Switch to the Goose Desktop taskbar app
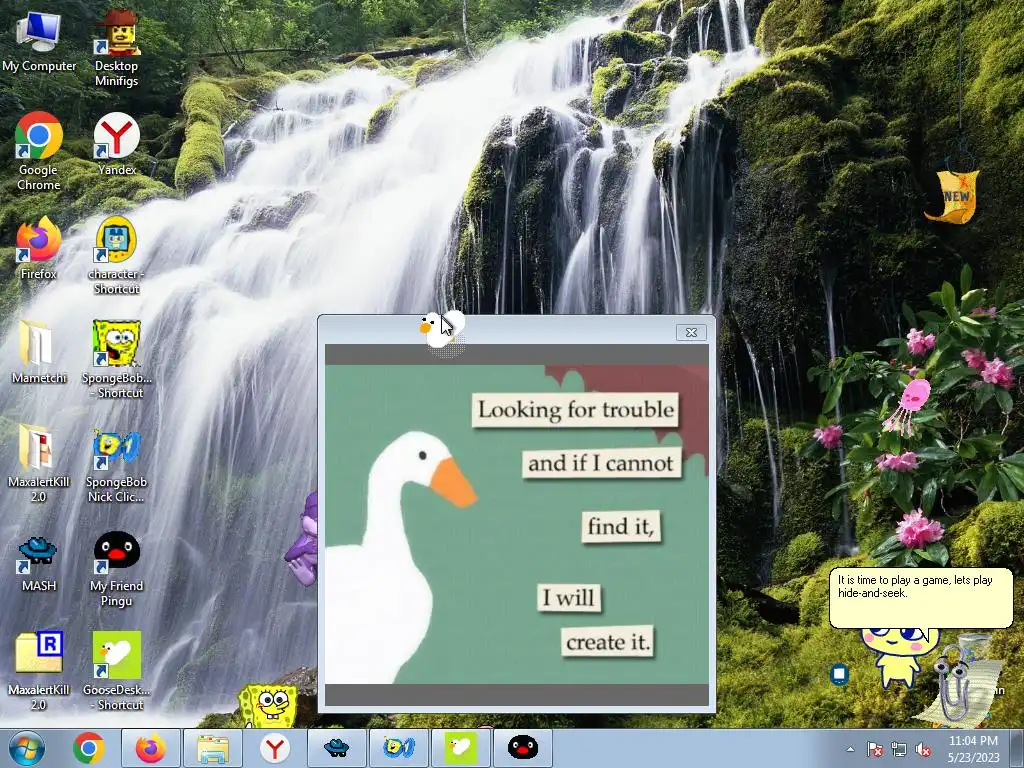The width and height of the screenshot is (1024, 768). click(461, 748)
